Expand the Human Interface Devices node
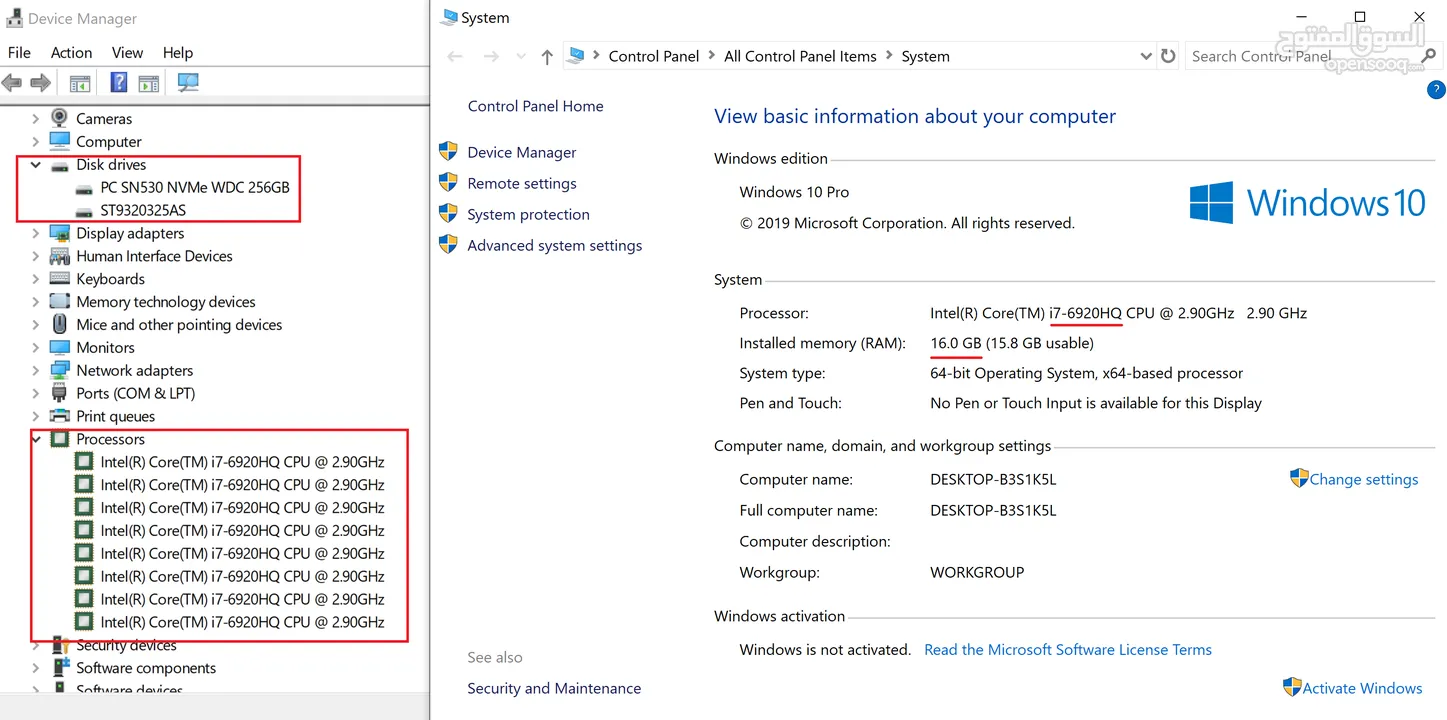 click(36, 256)
